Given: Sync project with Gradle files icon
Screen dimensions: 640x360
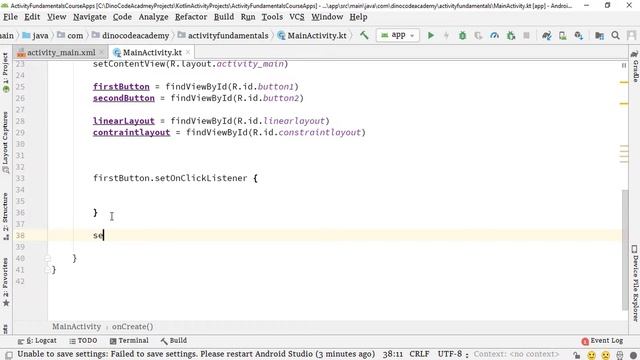Looking at the screenshot, I should click(x=547, y=36).
